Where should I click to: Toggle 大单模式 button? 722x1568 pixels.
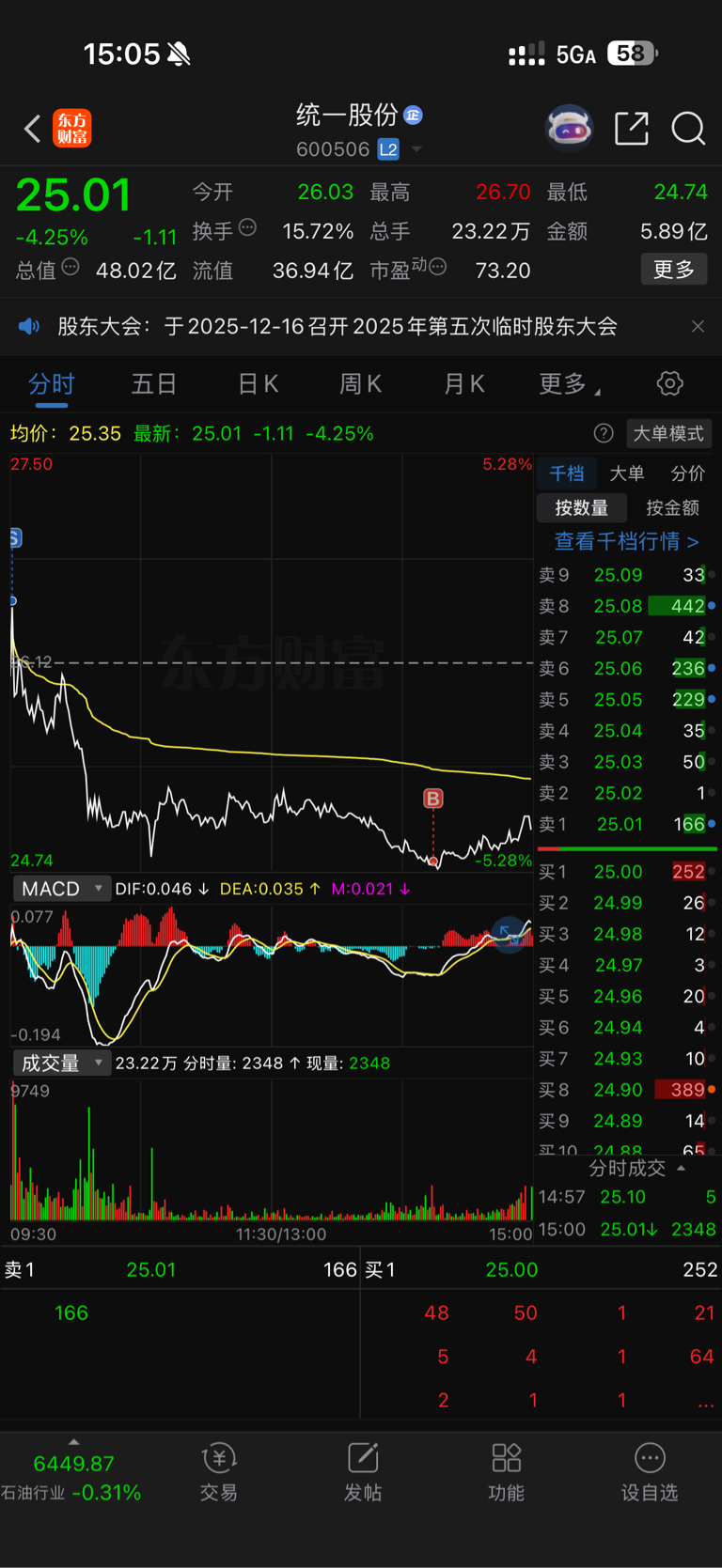point(667,433)
